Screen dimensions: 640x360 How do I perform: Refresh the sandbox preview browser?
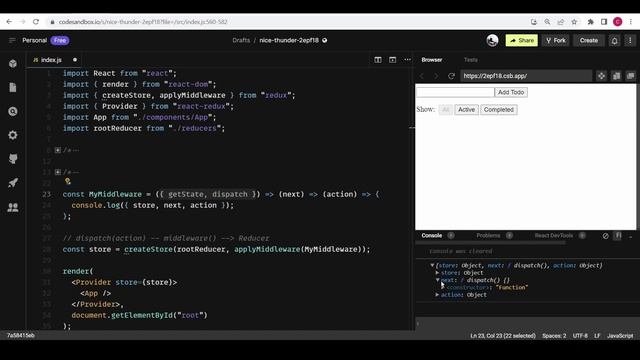point(451,76)
